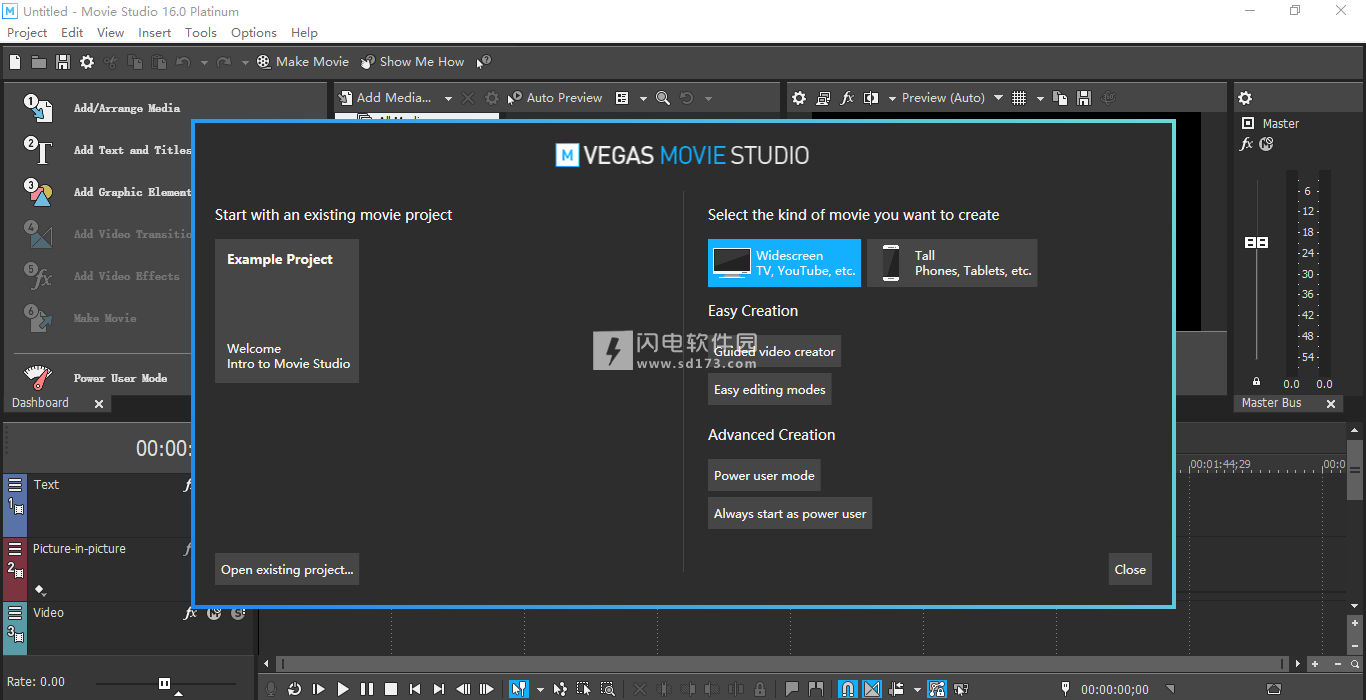
Task: Click Always start as power user
Action: pos(790,514)
